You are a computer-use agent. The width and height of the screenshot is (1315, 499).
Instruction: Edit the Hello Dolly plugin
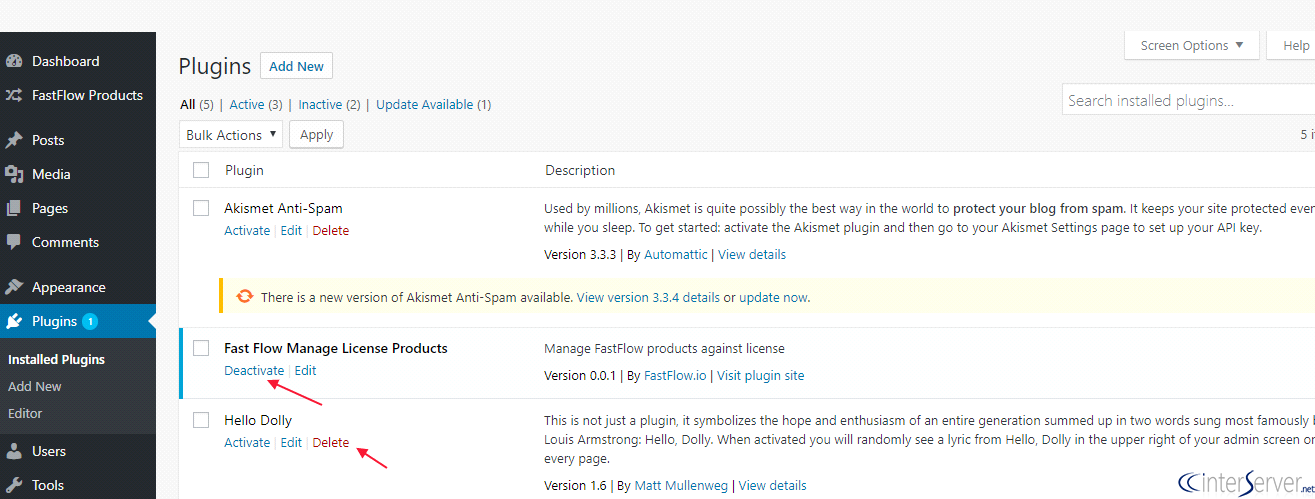(x=291, y=442)
